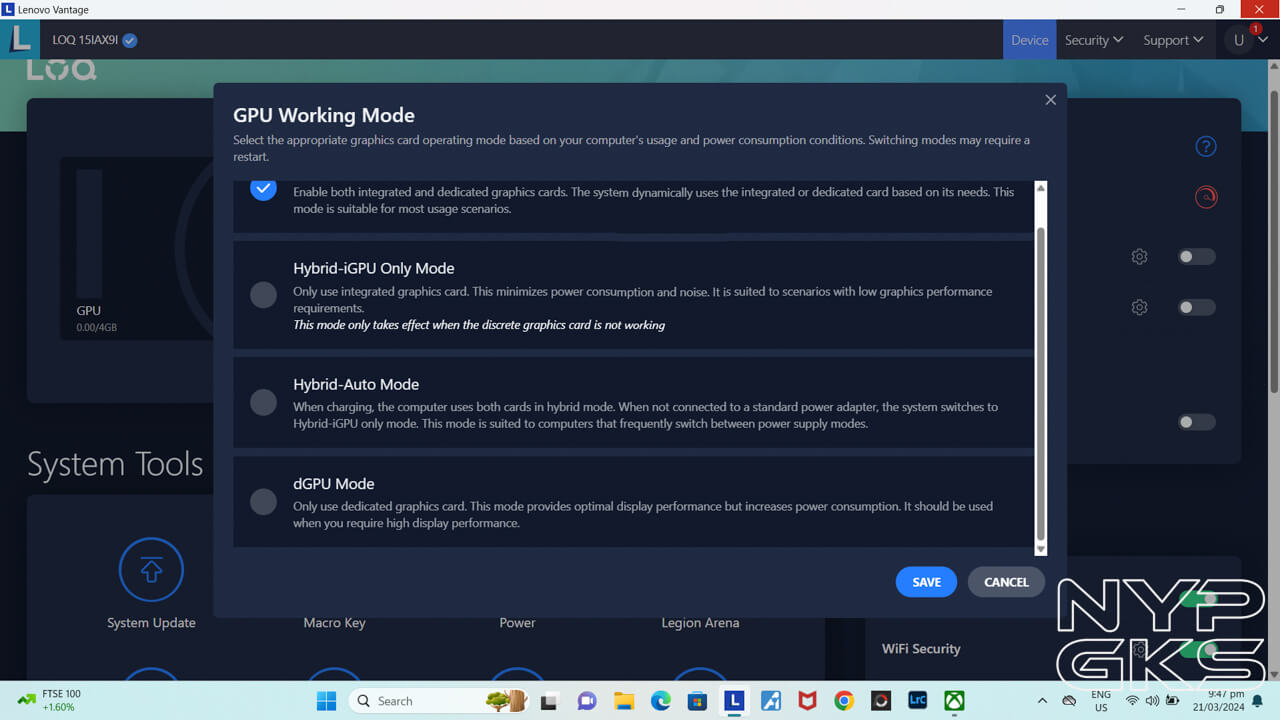Click the blue help question mark icon
This screenshot has height=720, width=1280.
click(1206, 147)
